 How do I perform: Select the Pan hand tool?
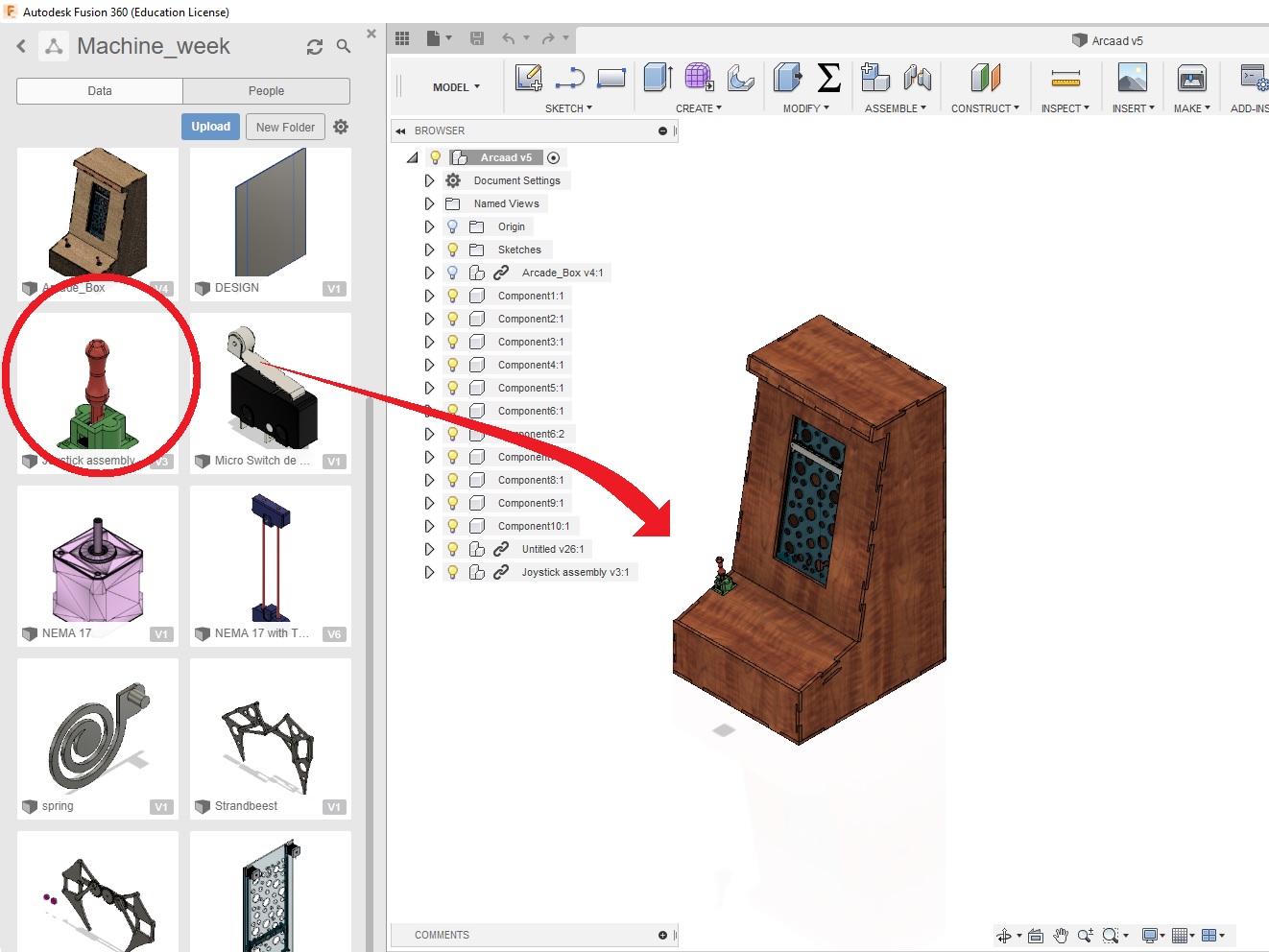(x=1061, y=936)
